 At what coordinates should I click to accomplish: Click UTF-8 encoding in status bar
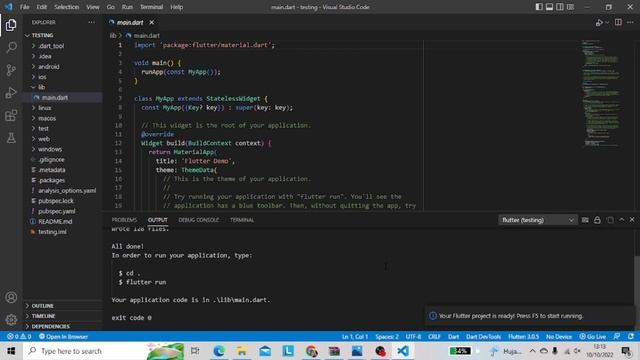(413, 337)
